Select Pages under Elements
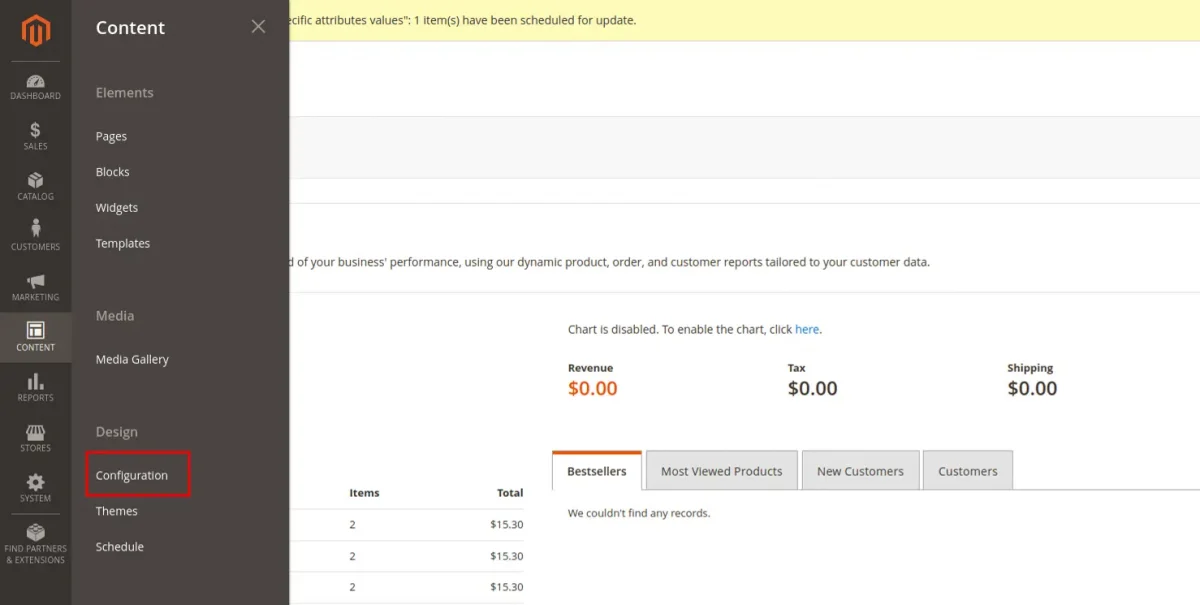 (x=111, y=136)
